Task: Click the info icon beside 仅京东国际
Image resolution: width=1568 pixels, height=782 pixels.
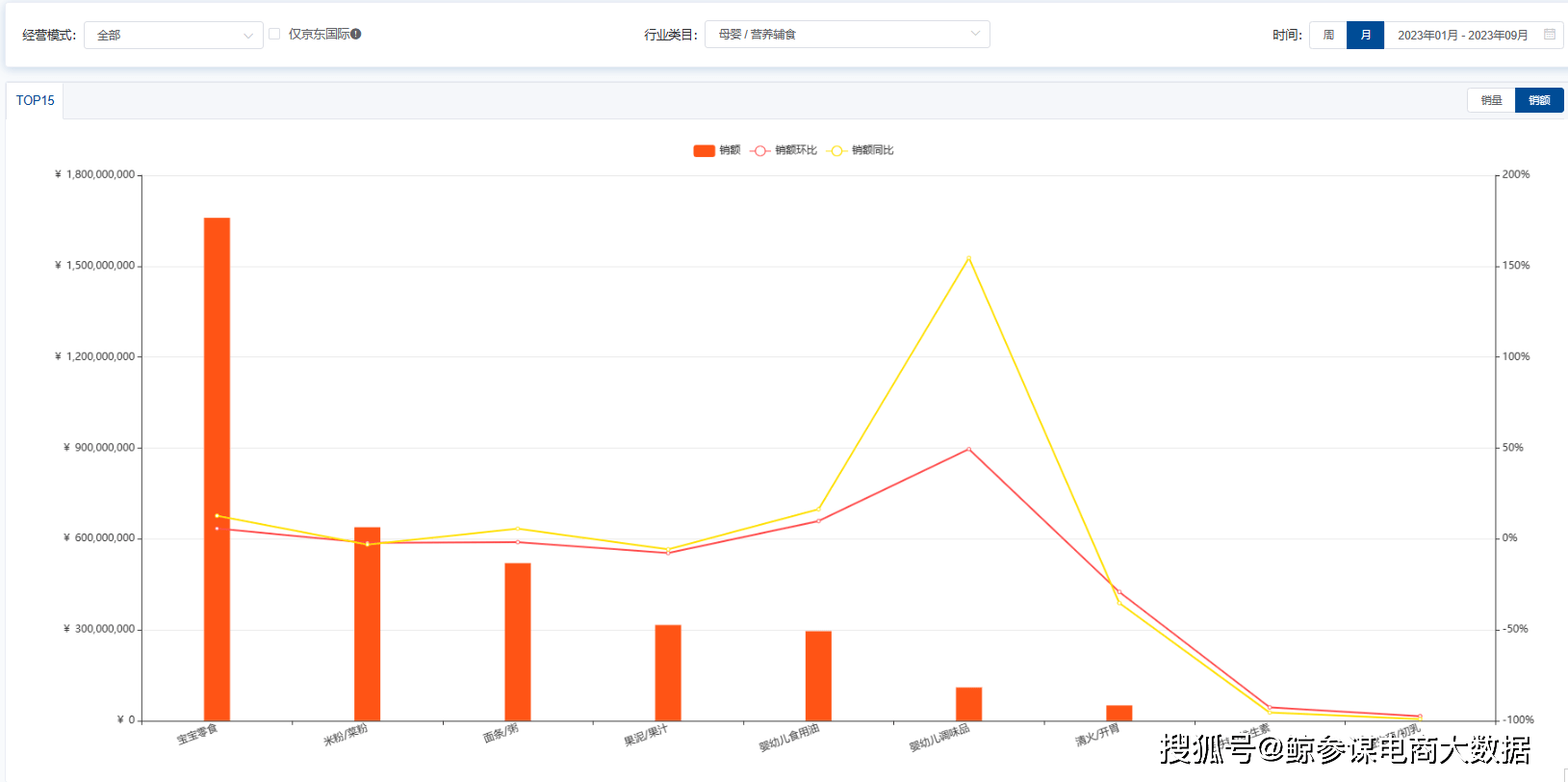Action: point(356,34)
